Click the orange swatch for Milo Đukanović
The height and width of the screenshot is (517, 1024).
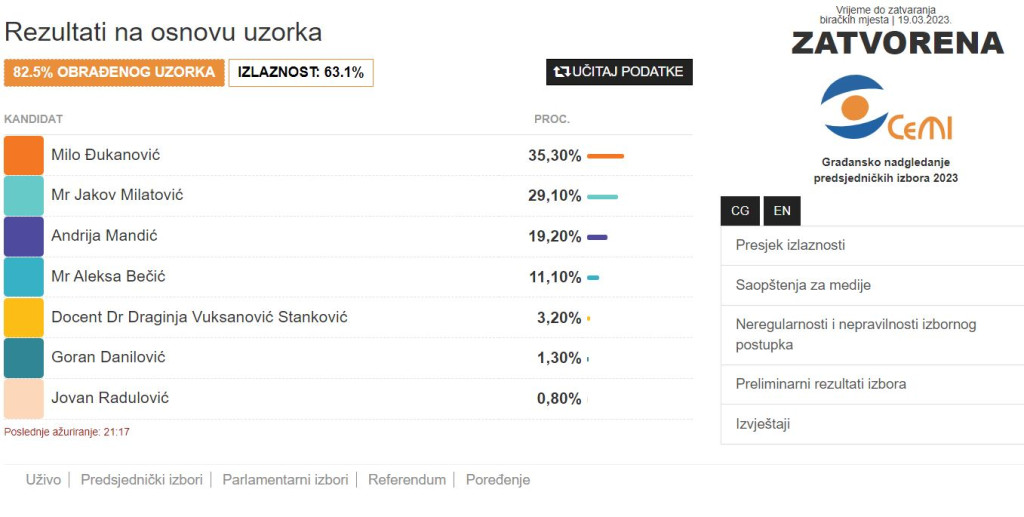coord(24,155)
